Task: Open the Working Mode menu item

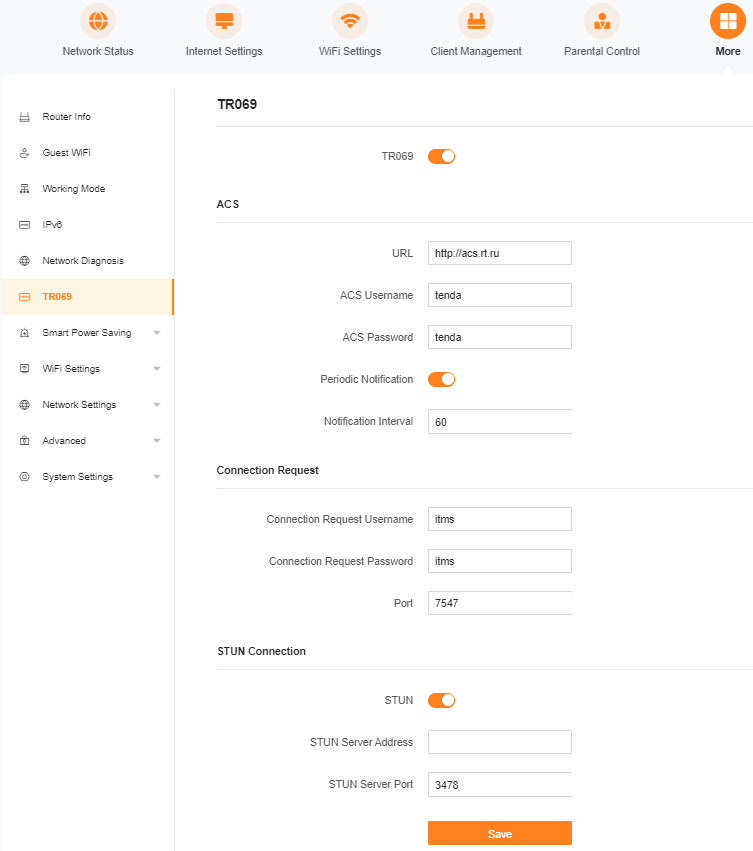Action: 73,189
